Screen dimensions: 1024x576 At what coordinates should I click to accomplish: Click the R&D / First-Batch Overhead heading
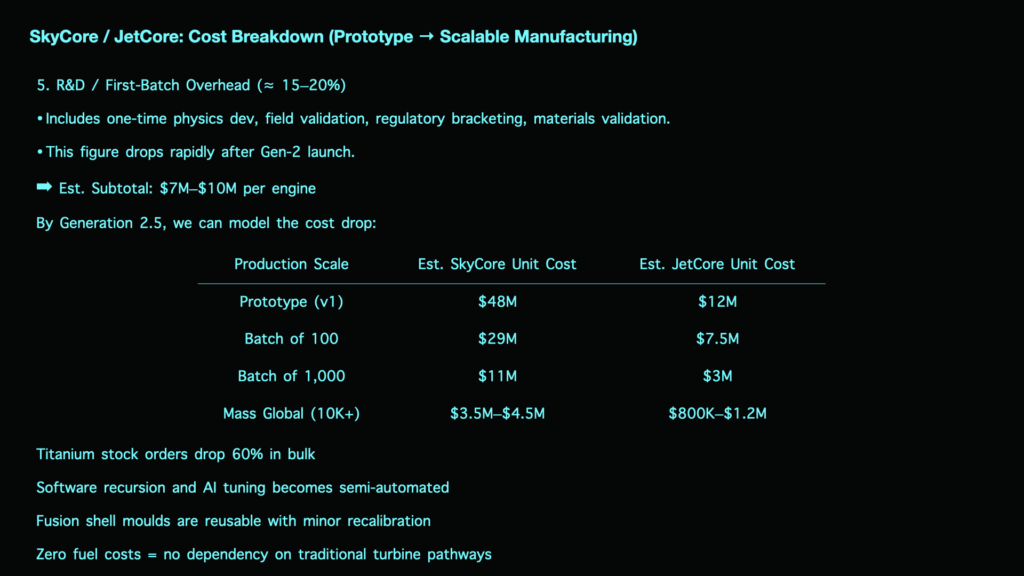tap(191, 85)
